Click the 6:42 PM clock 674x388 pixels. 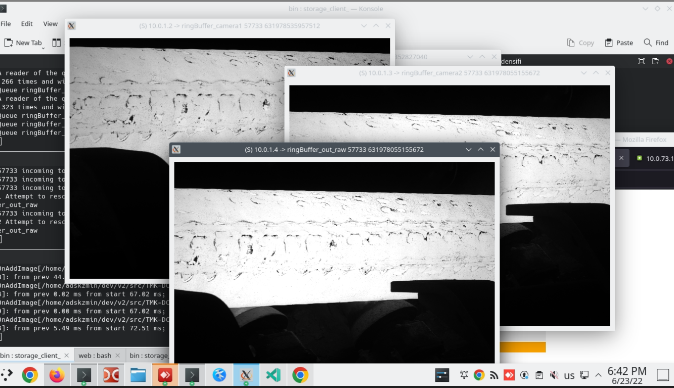coord(627,371)
